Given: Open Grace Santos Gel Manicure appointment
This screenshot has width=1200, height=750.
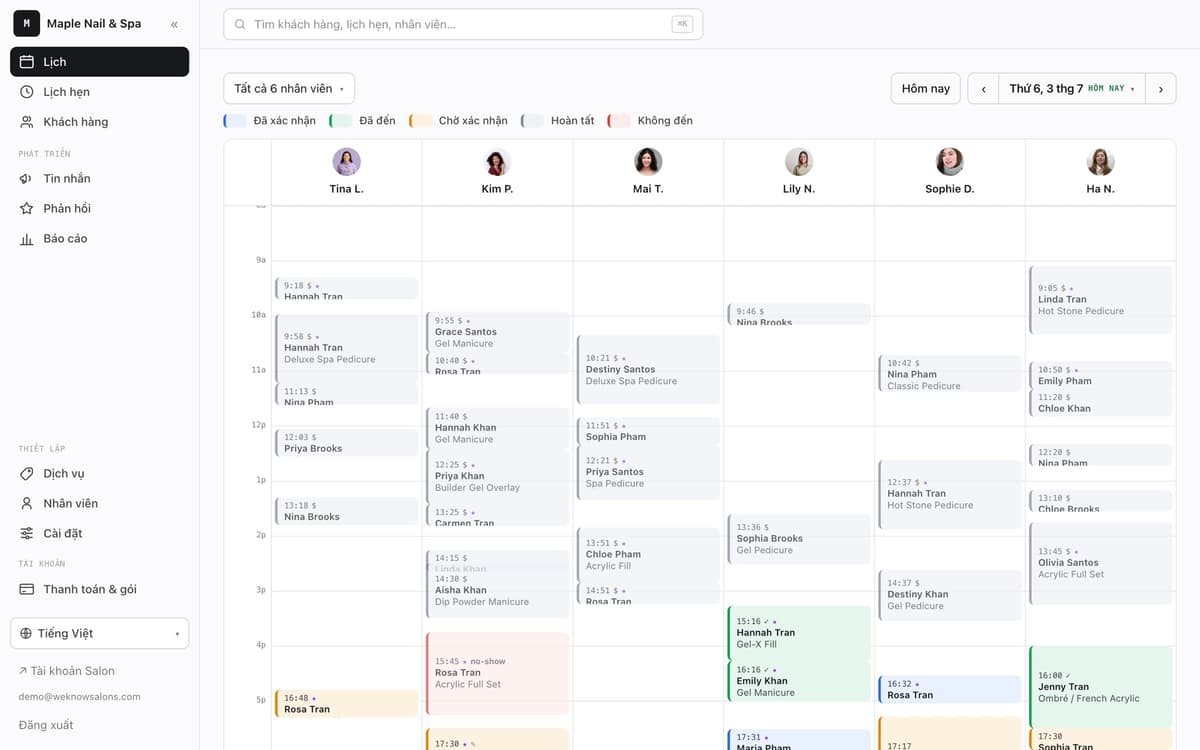Looking at the screenshot, I should click(497, 331).
